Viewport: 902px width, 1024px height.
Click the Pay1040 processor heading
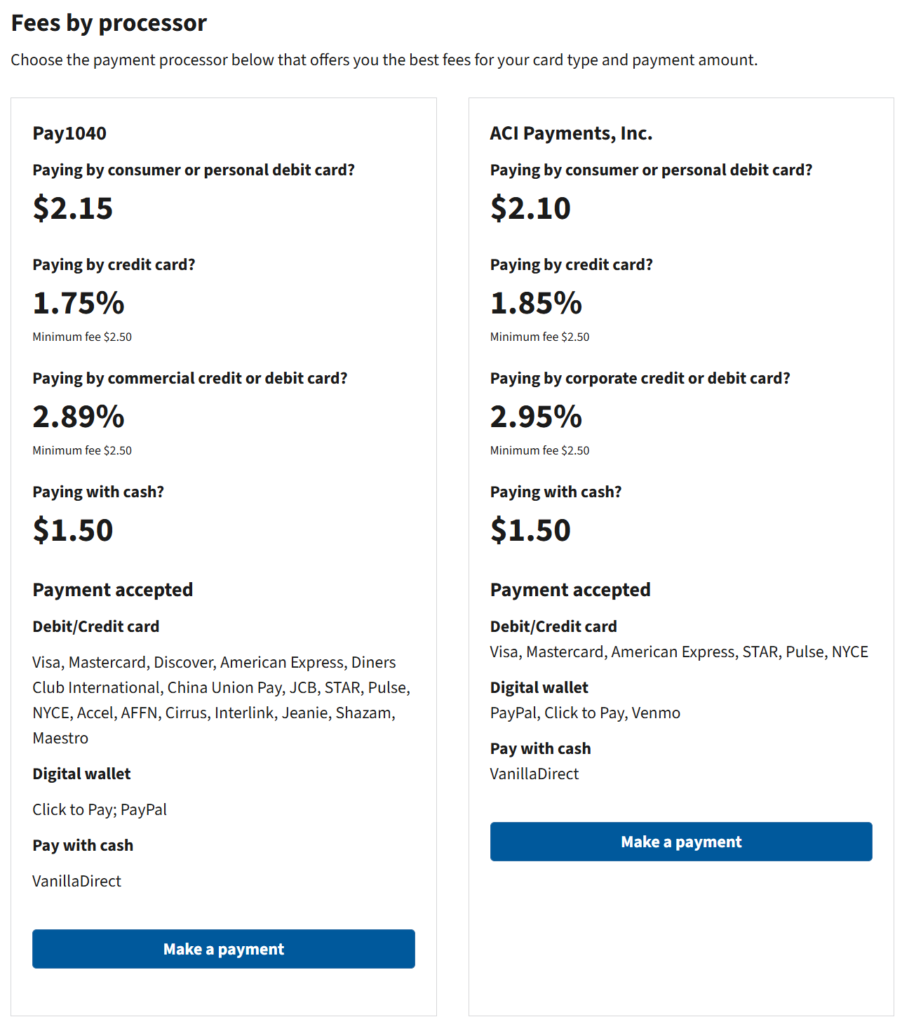69,133
